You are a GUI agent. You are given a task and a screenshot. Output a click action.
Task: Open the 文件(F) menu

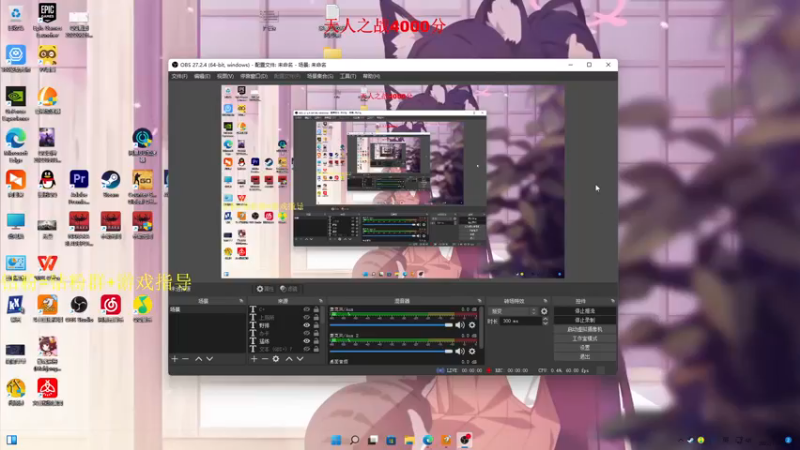point(179,76)
